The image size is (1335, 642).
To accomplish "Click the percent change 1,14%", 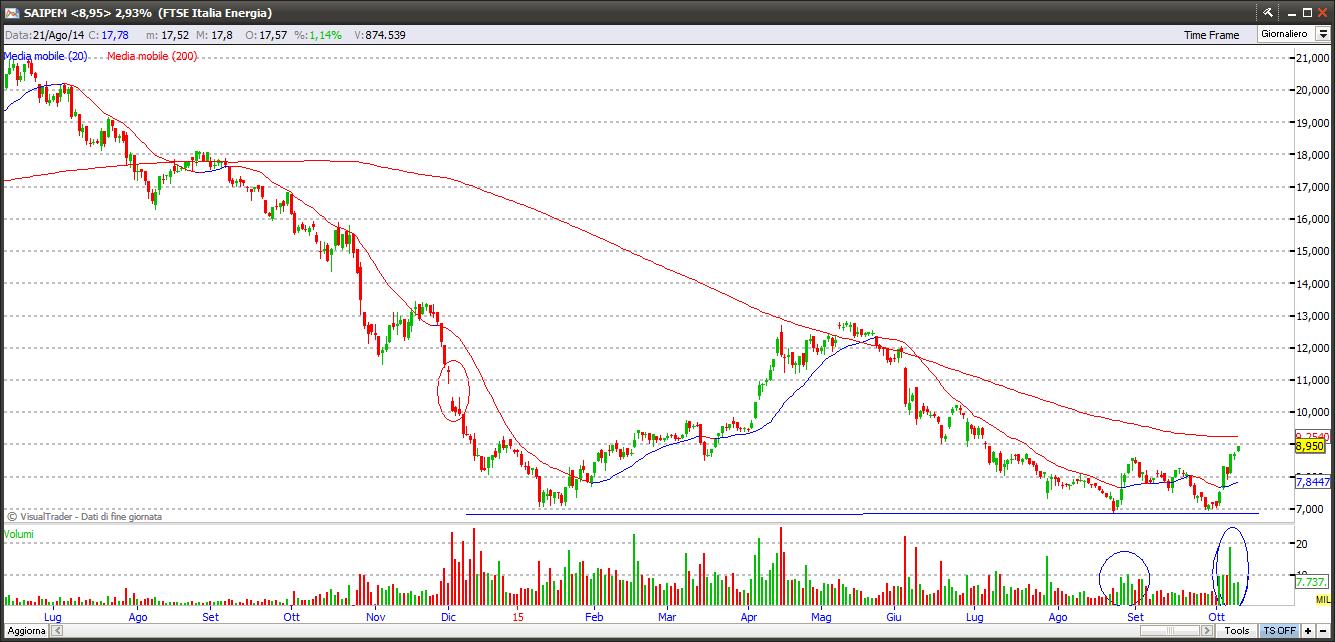I will coord(325,35).
